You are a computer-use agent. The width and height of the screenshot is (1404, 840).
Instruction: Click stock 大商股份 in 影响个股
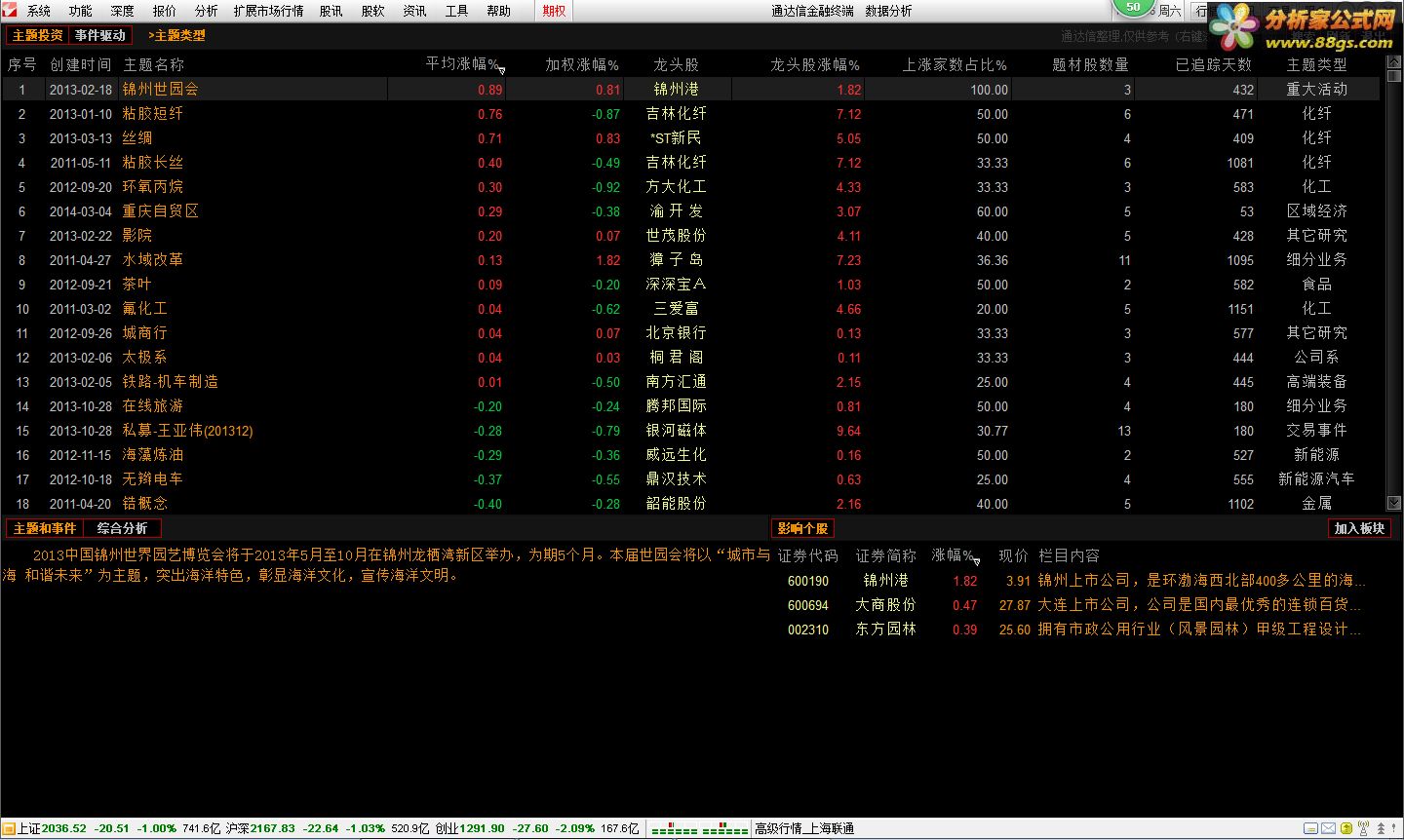[885, 605]
